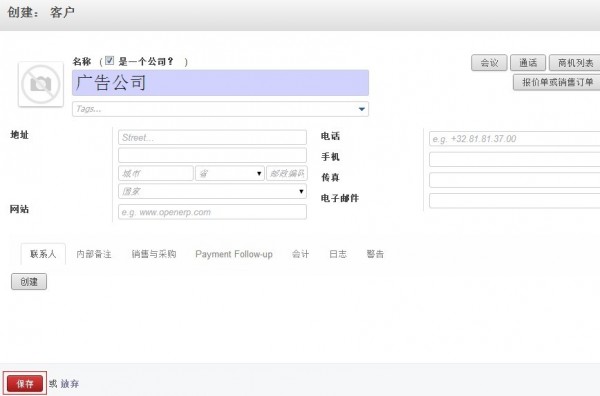The width and height of the screenshot is (600, 396).
Task: Open the 警告 tab
Action: click(375, 254)
